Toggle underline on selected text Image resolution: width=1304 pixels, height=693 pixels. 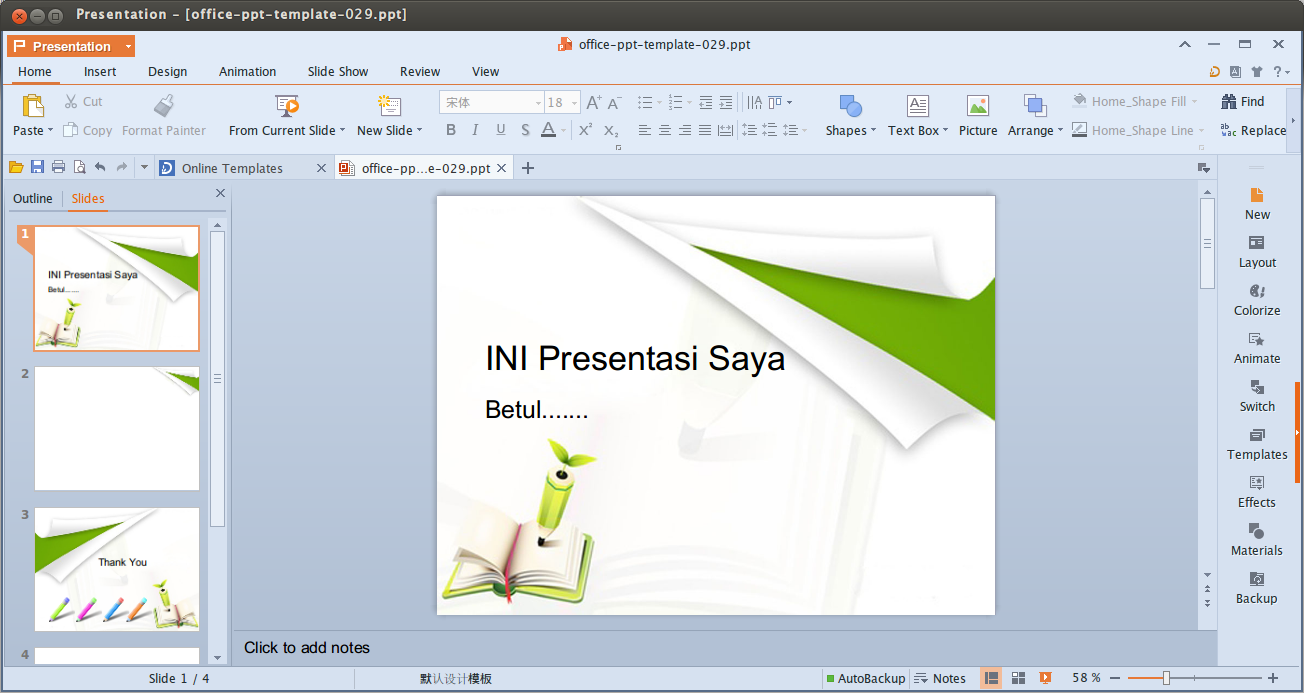tap(499, 130)
